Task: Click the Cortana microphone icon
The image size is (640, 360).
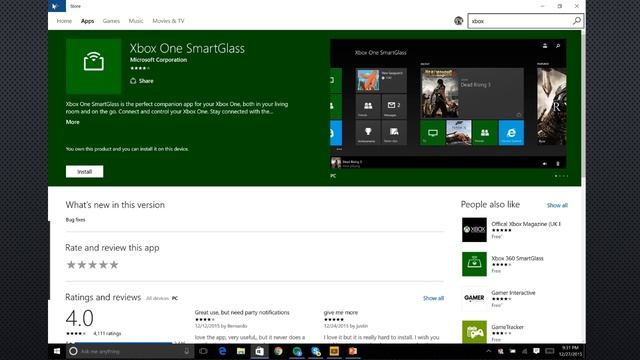Action: coord(187,351)
